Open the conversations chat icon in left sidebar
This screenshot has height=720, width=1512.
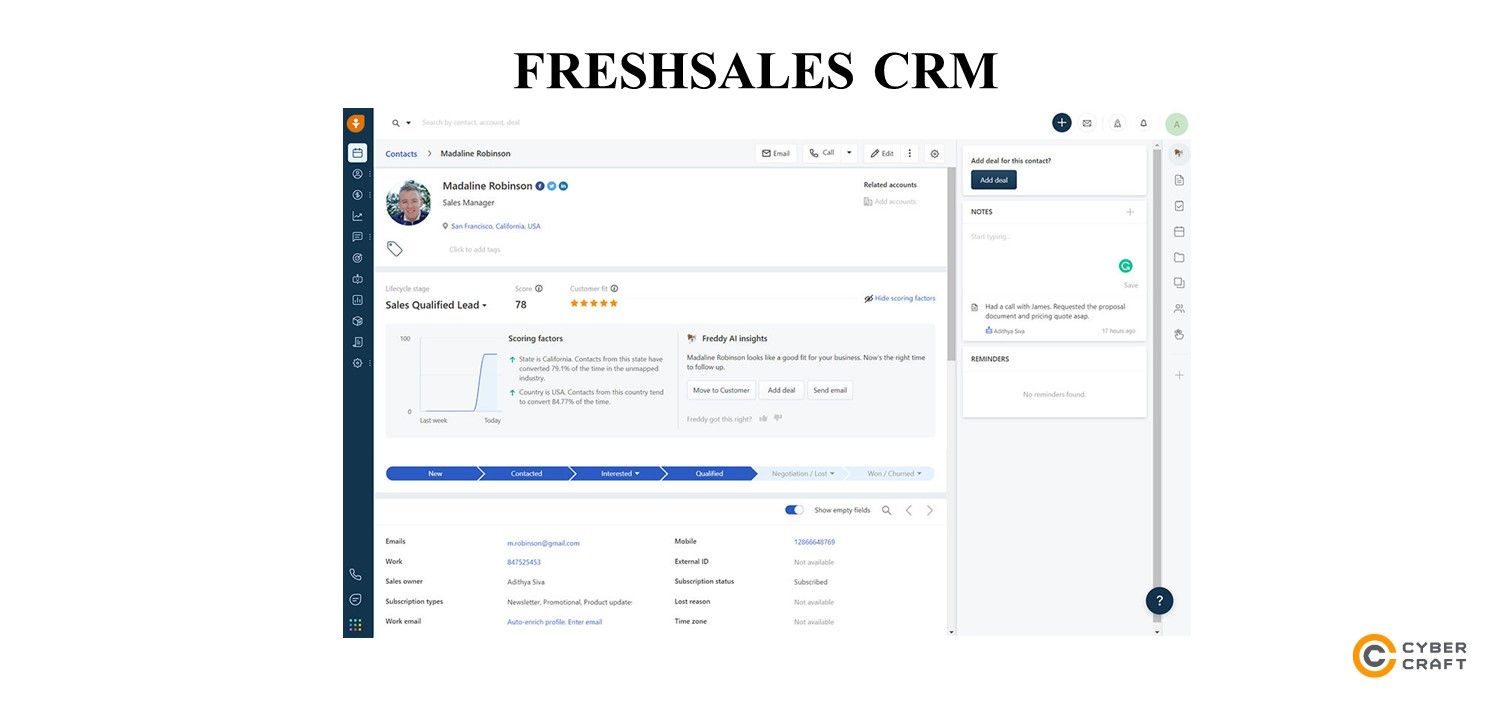tap(357, 237)
